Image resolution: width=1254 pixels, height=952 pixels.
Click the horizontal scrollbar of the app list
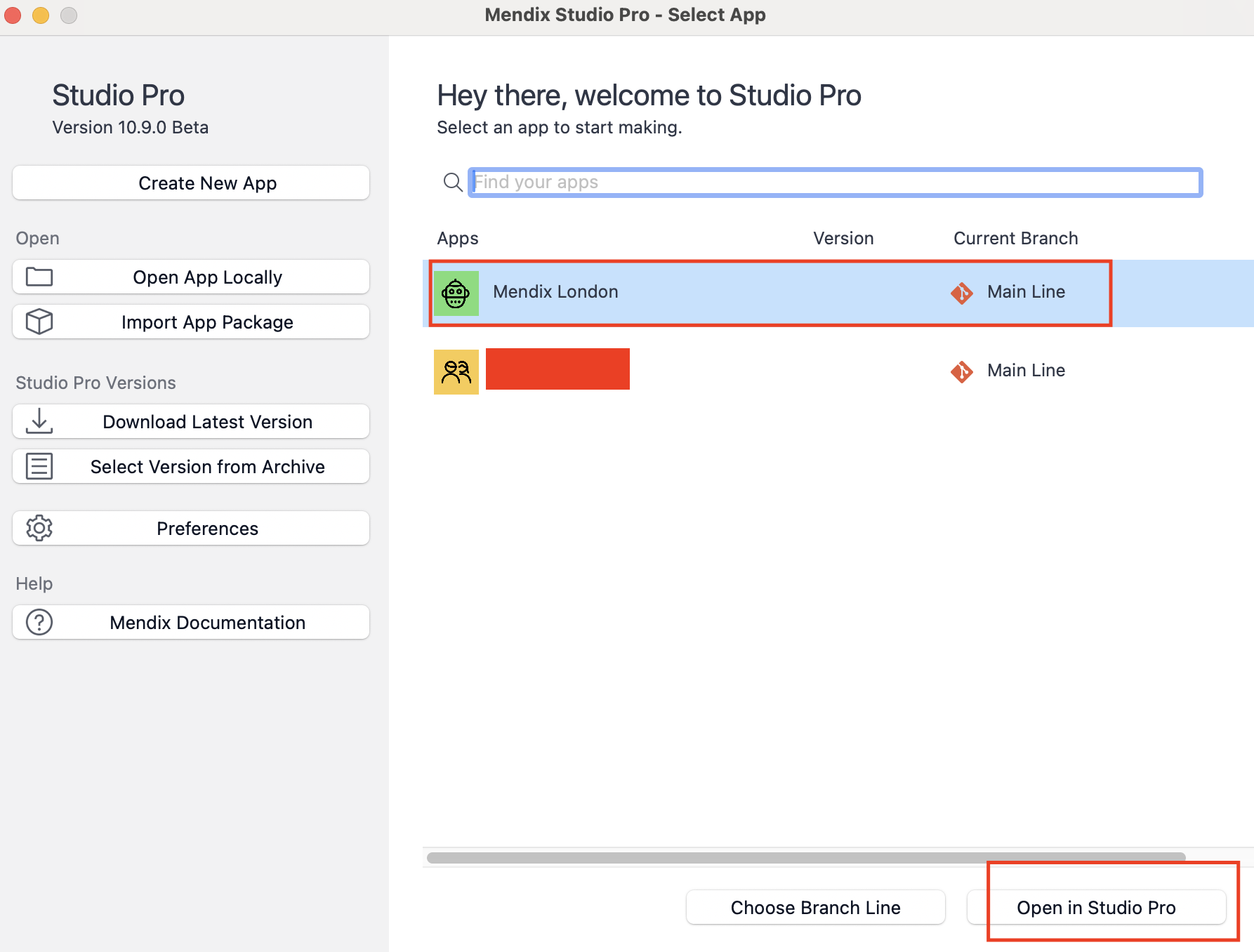coord(806,857)
